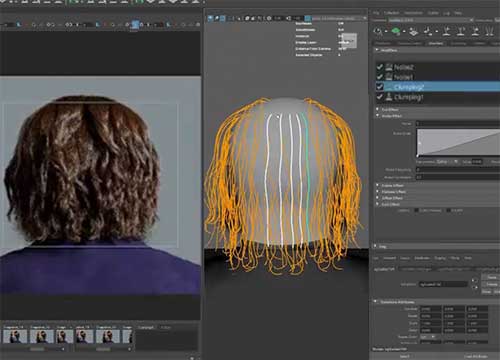Toggle the Clumping1 modifier checkbox
The image size is (500, 360).
(x=380, y=97)
